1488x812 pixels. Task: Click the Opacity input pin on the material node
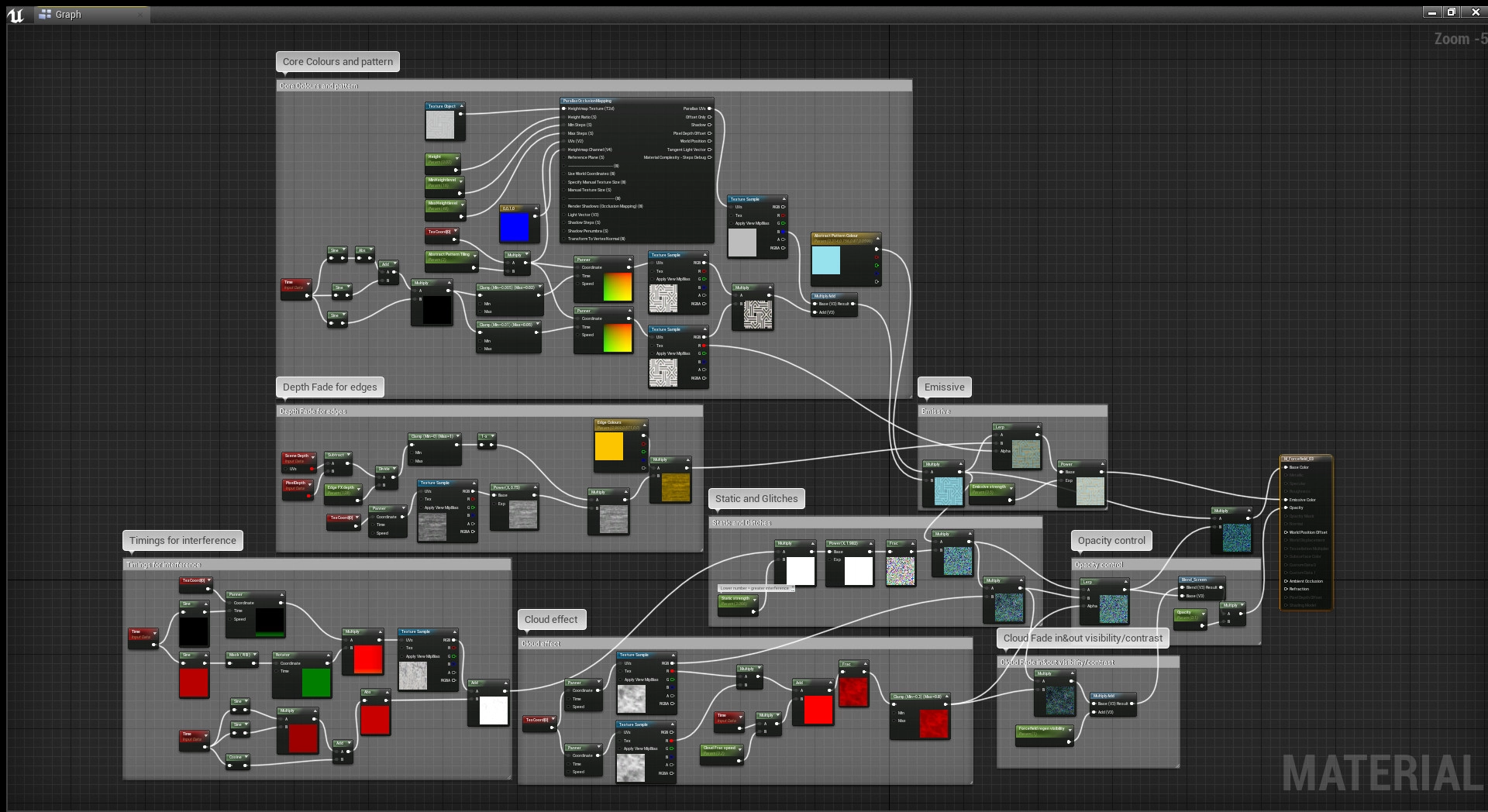pos(1286,507)
